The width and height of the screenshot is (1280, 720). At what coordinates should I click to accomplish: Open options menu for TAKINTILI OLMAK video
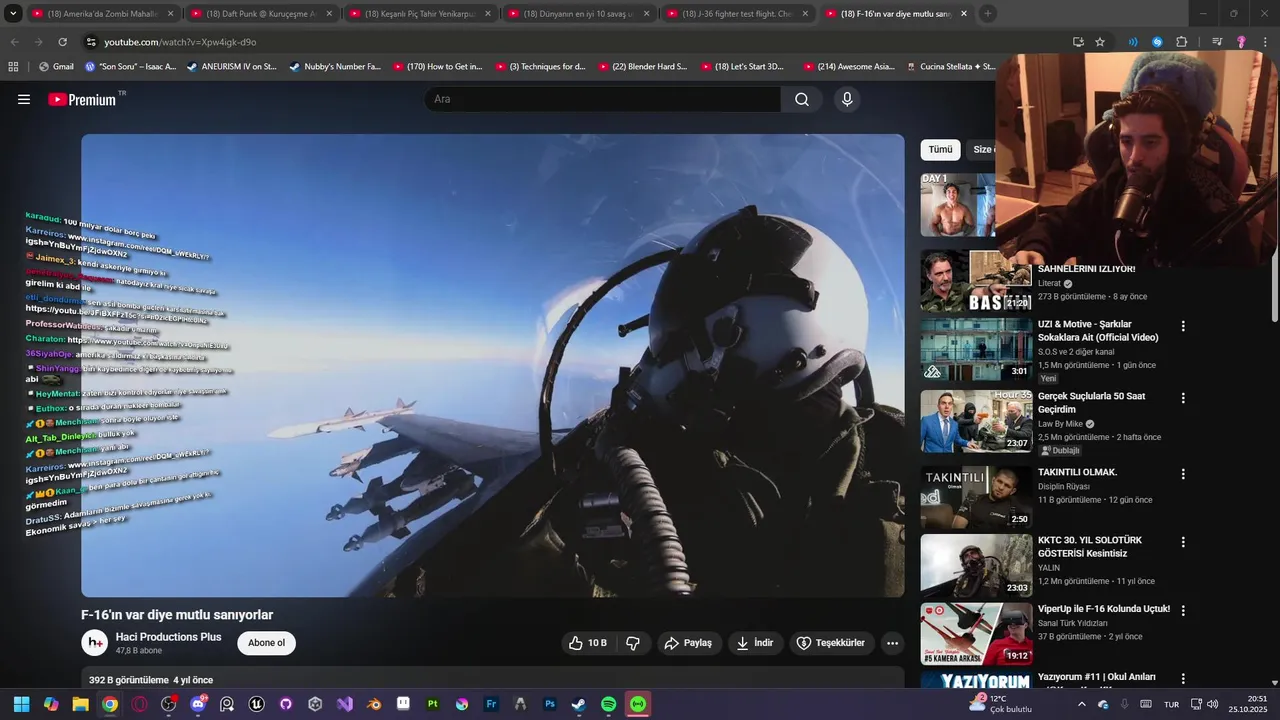[1183, 474]
